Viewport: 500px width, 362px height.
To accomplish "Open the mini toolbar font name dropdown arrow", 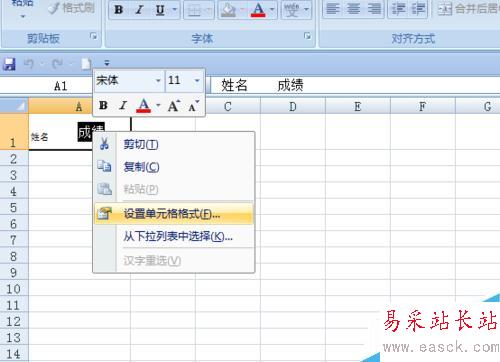I will click(x=158, y=80).
